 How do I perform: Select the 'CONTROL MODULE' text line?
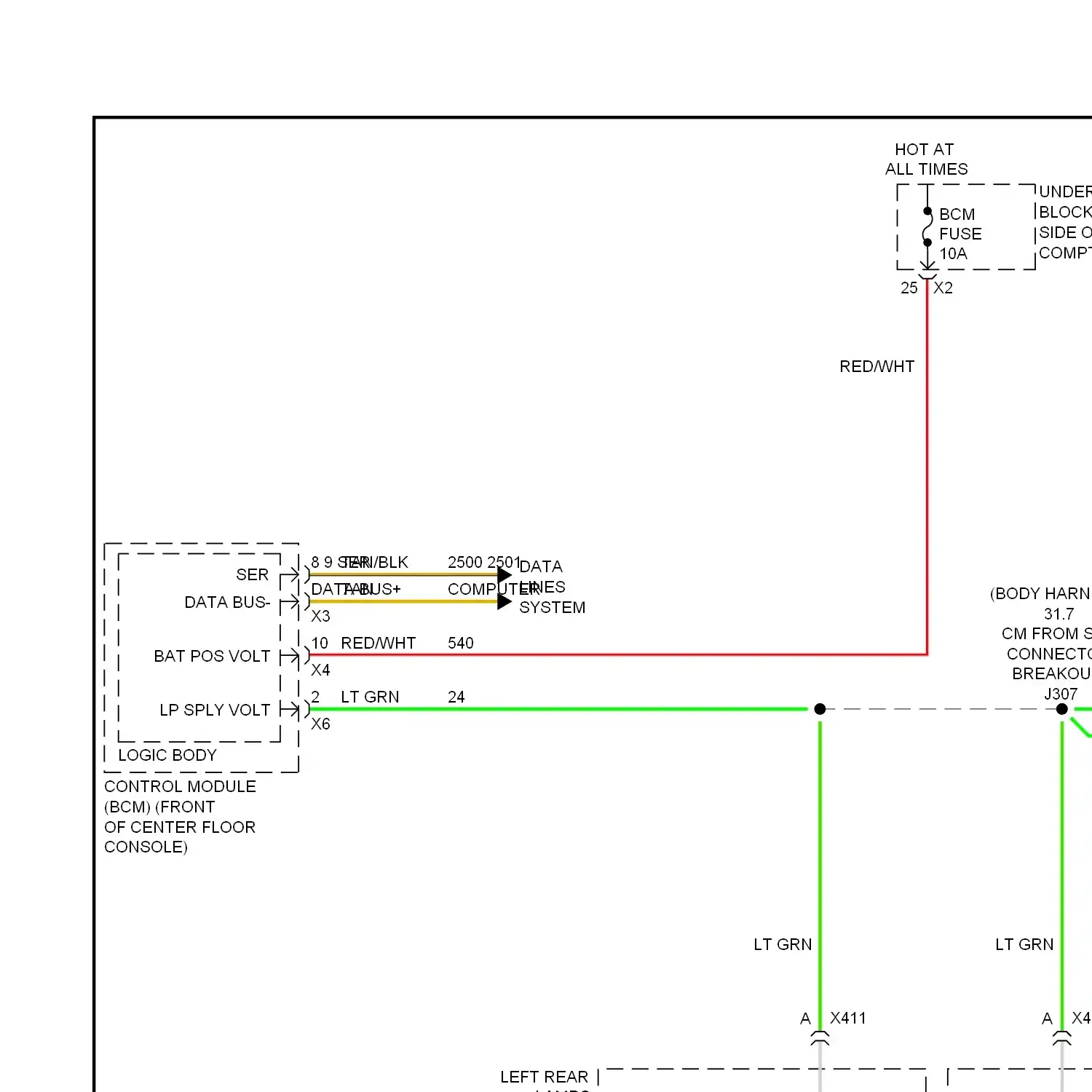coord(180,786)
